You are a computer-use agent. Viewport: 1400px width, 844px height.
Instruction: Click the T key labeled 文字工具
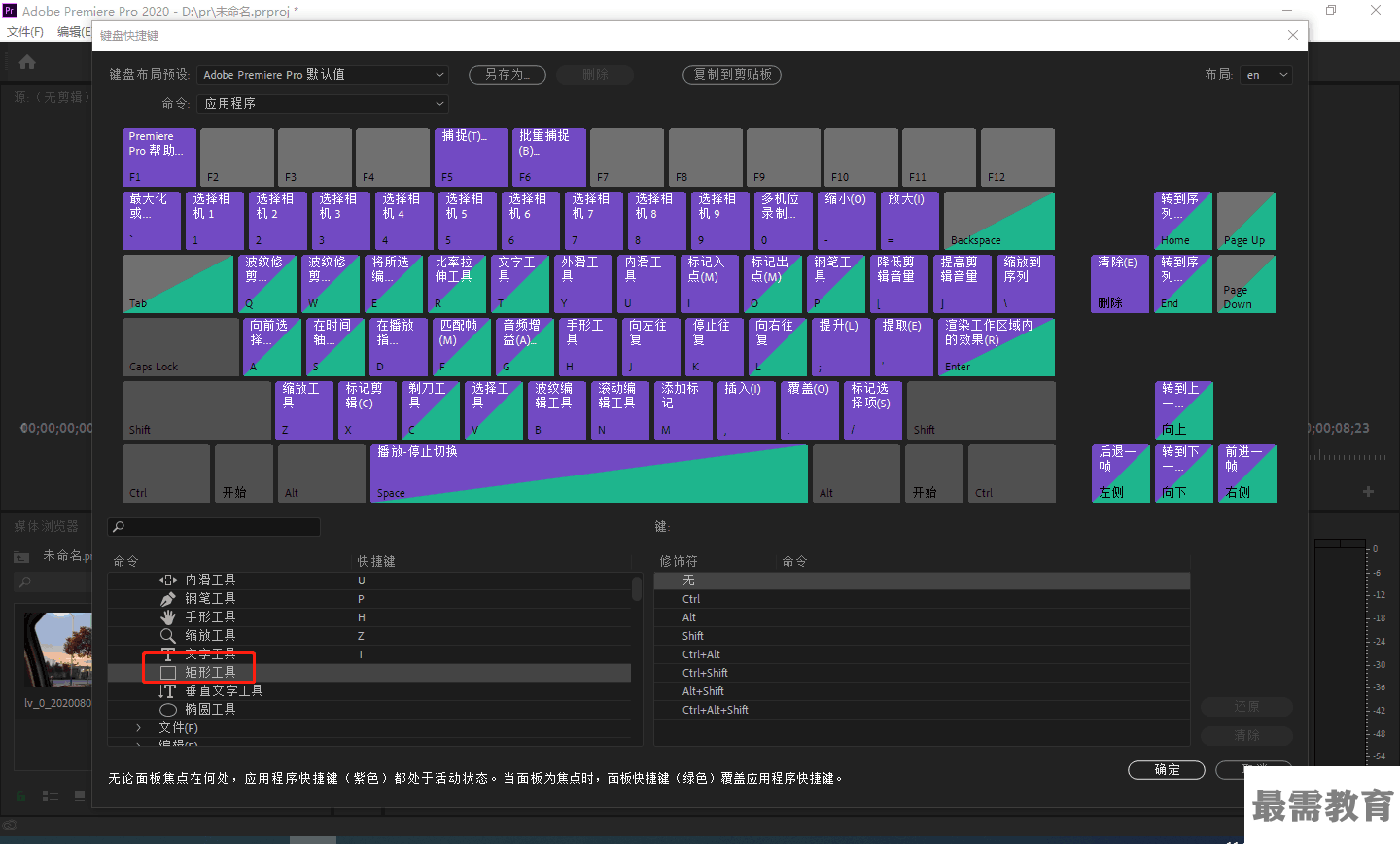click(521, 284)
